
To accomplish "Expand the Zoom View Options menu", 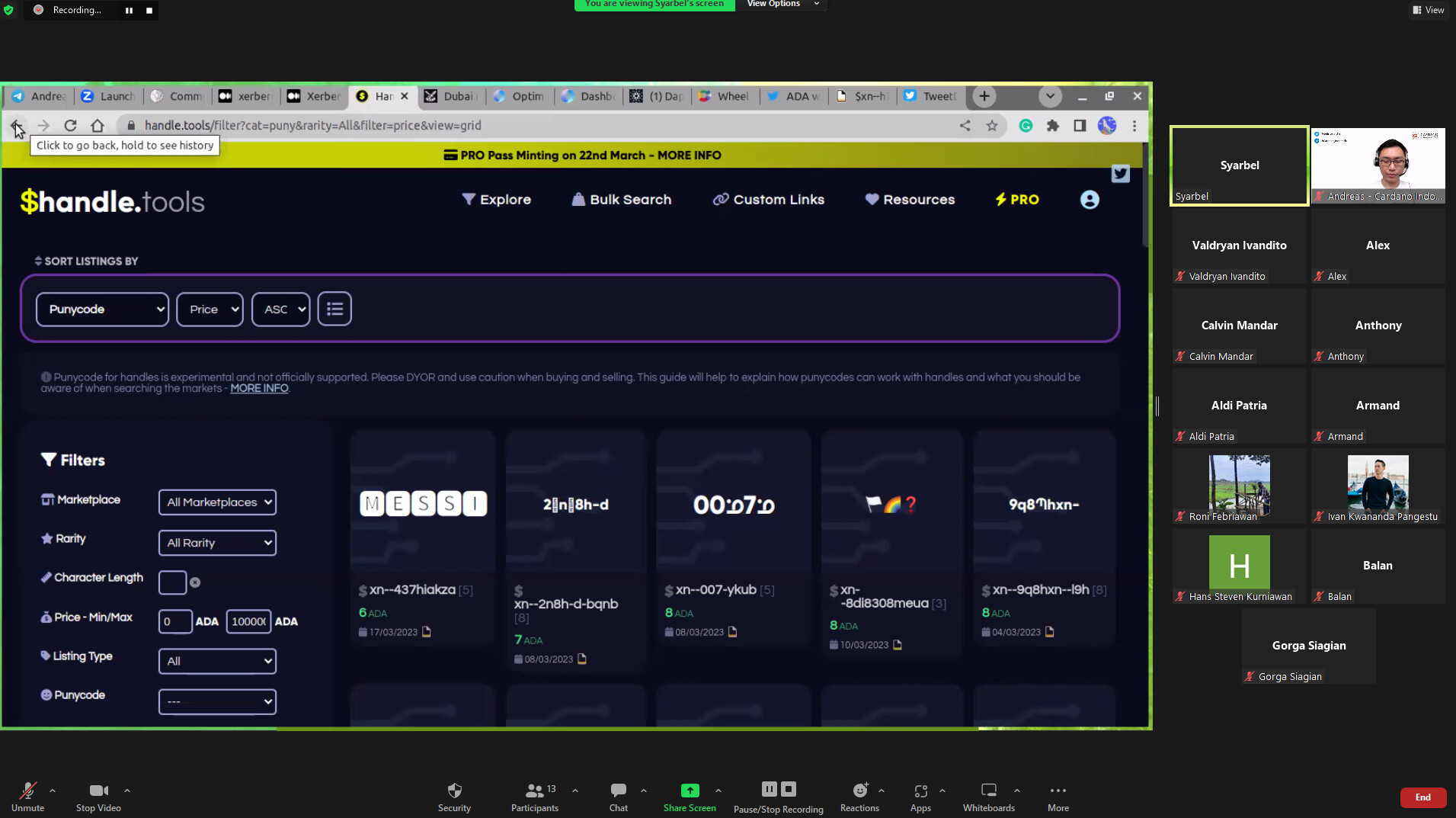I will (782, 4).
